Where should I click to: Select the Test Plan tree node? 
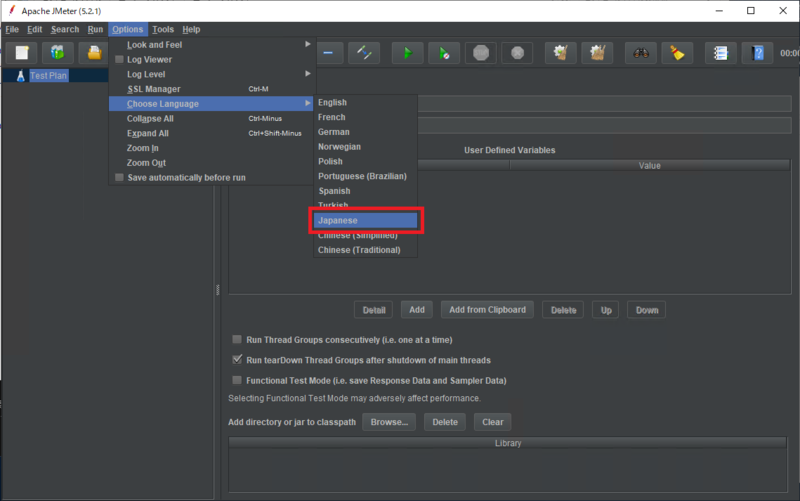[48, 76]
